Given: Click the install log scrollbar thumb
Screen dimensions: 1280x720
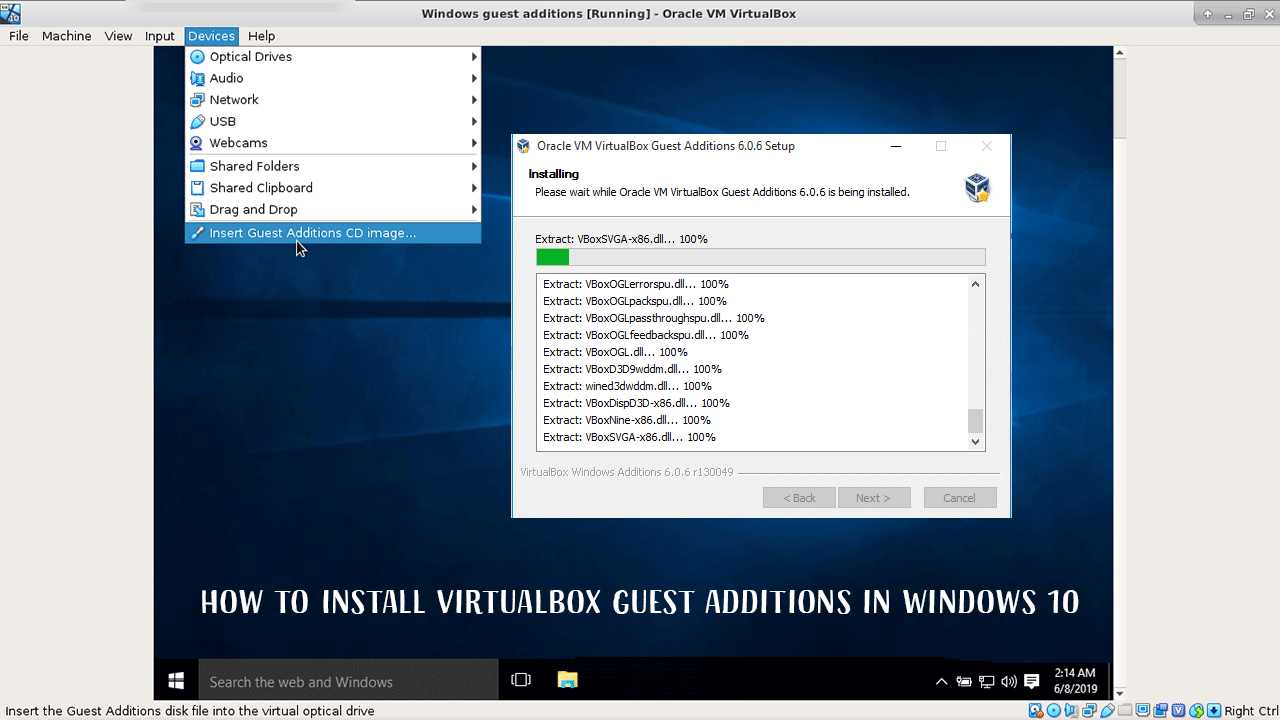Looking at the screenshot, I should [x=976, y=420].
